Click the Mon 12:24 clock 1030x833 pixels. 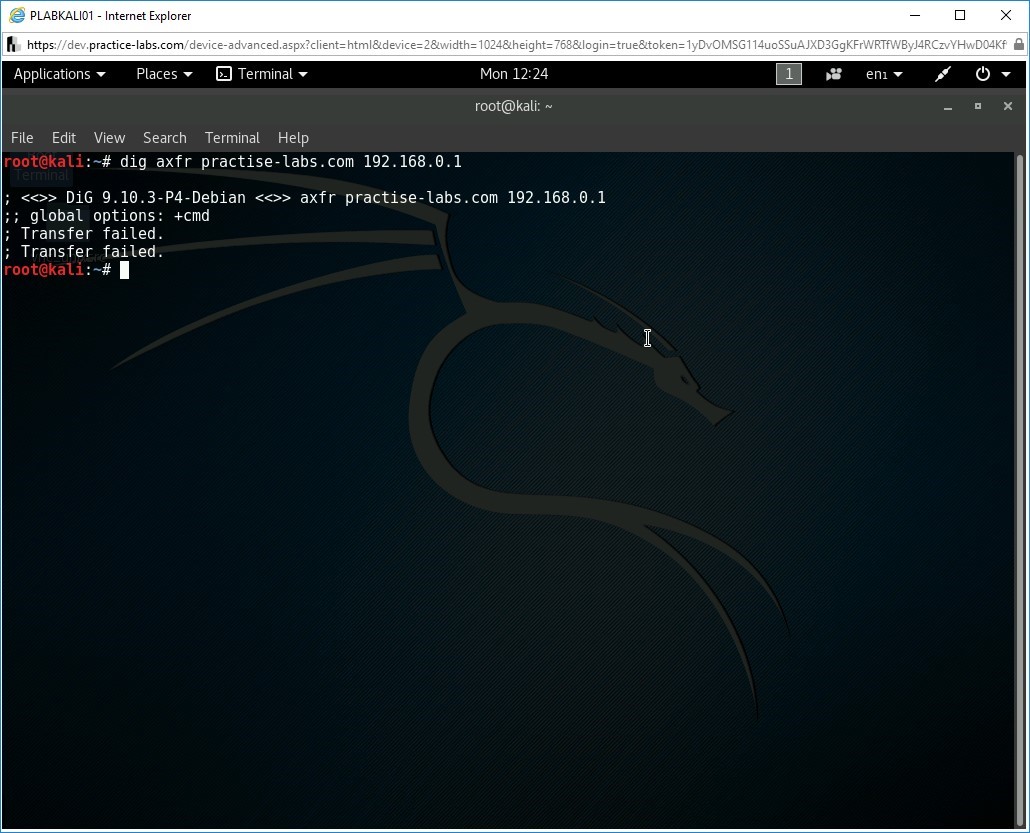(514, 74)
